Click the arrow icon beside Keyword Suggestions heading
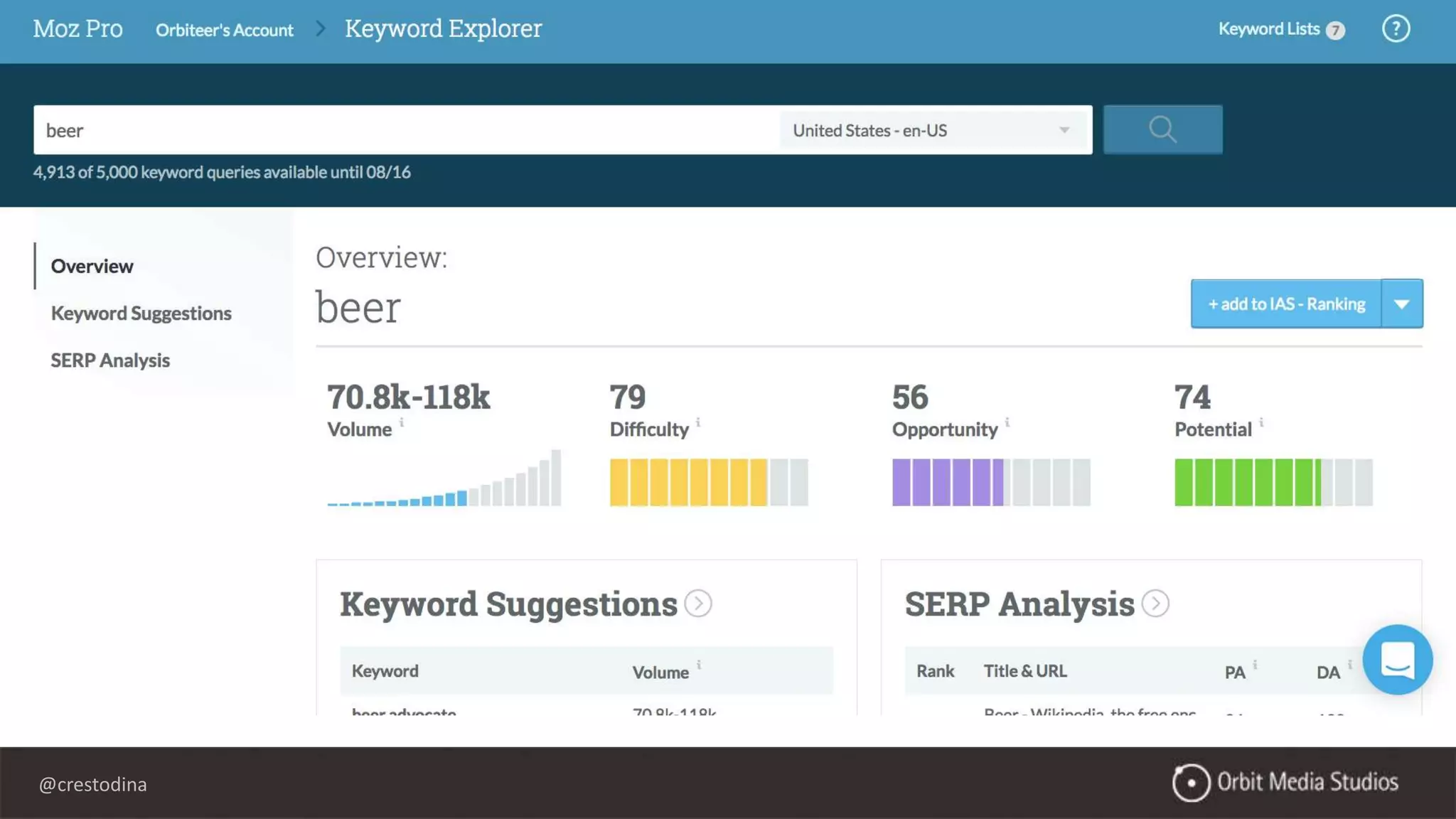The image size is (1456, 819). pyautogui.click(x=698, y=604)
